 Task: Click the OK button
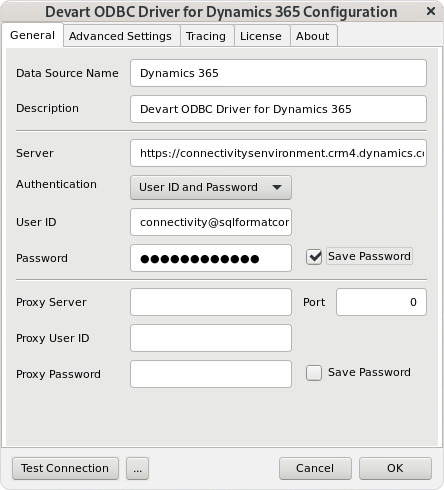point(395,468)
